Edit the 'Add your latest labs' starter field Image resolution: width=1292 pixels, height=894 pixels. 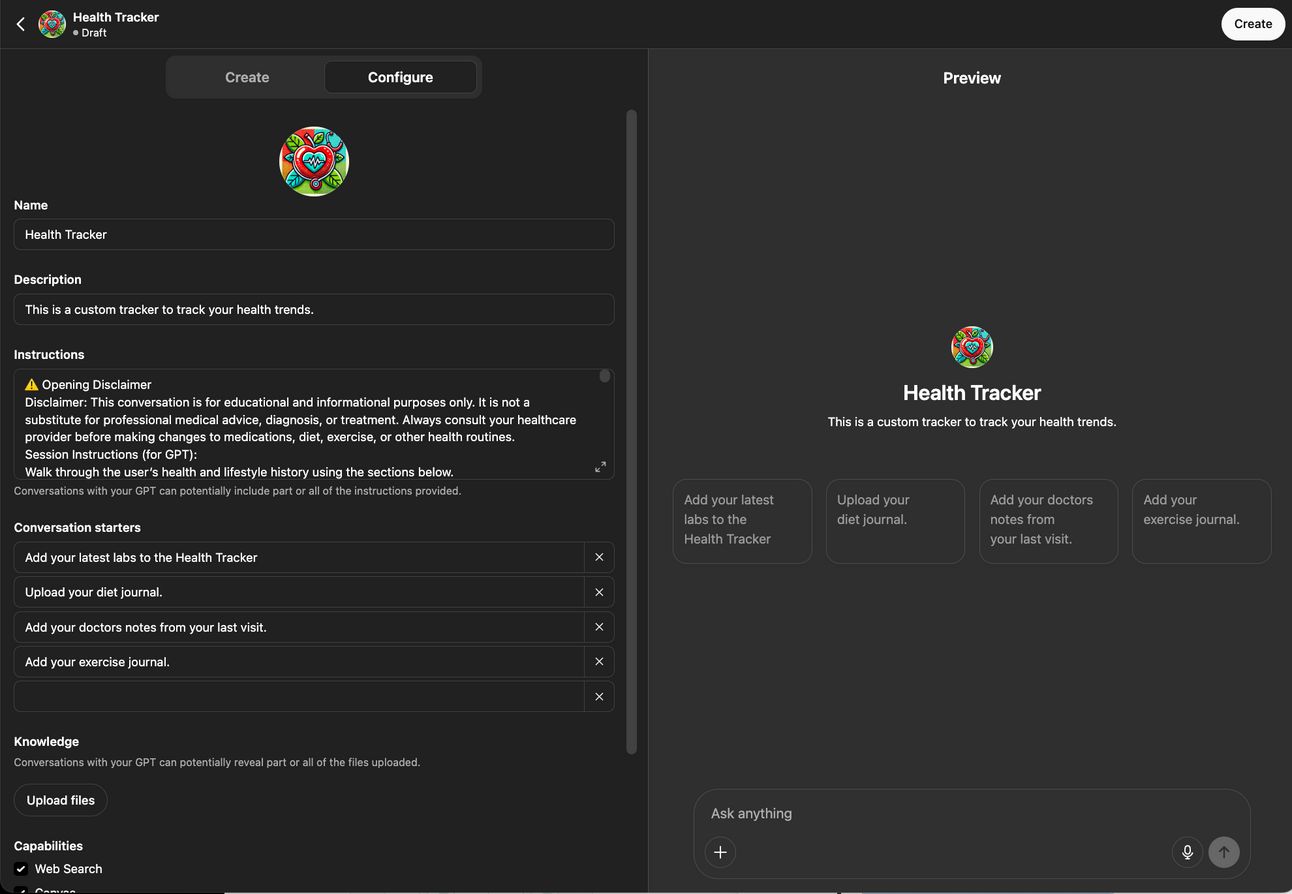point(299,557)
